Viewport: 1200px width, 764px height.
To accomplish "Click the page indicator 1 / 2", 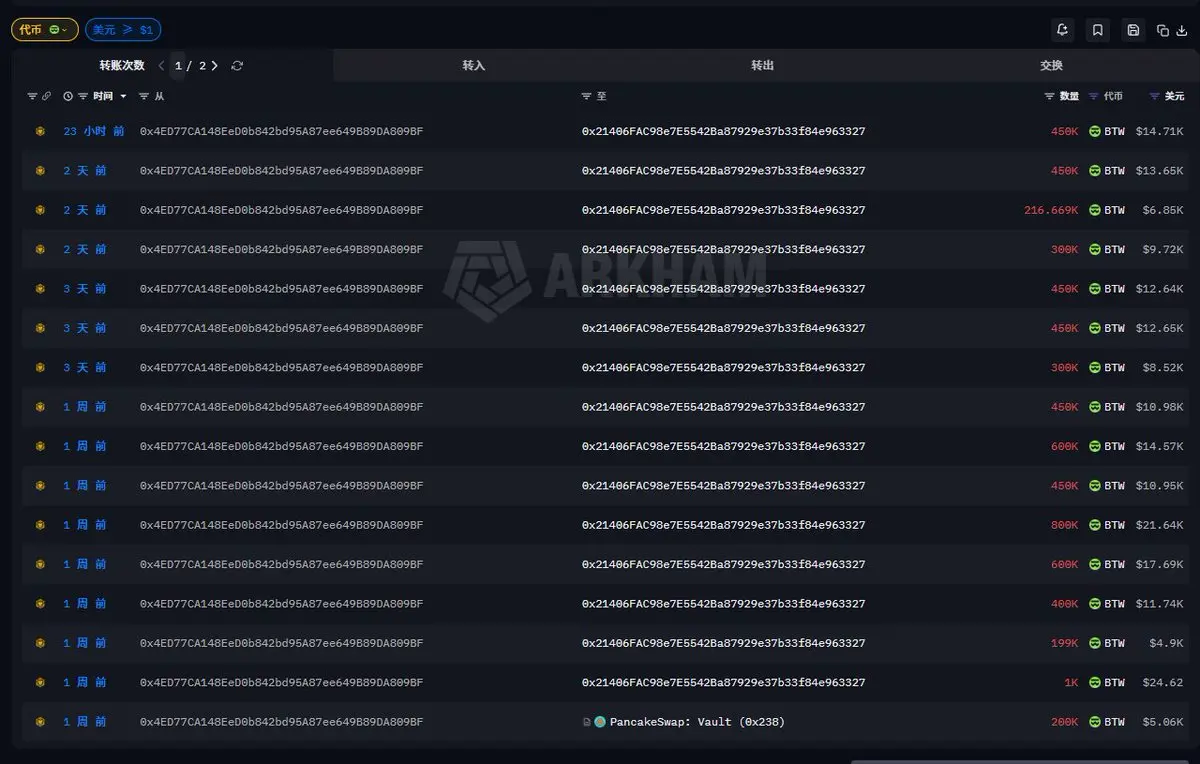I will click(x=190, y=66).
